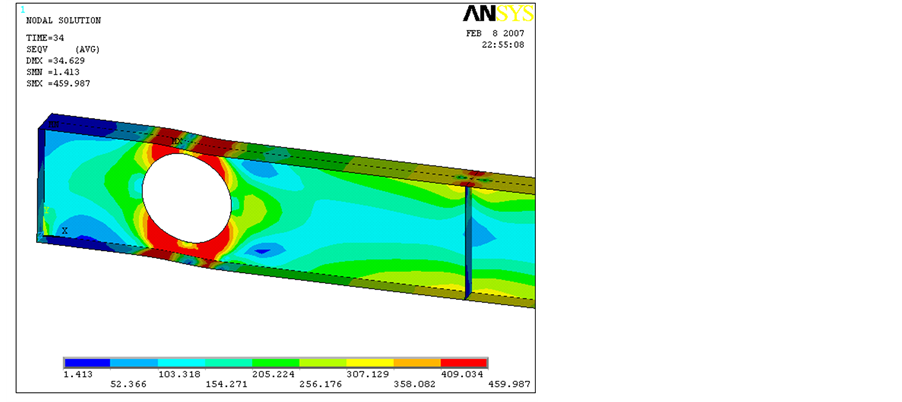Screen dimensions: 902x402
Task: Select the green legend color band
Action: 276,362
